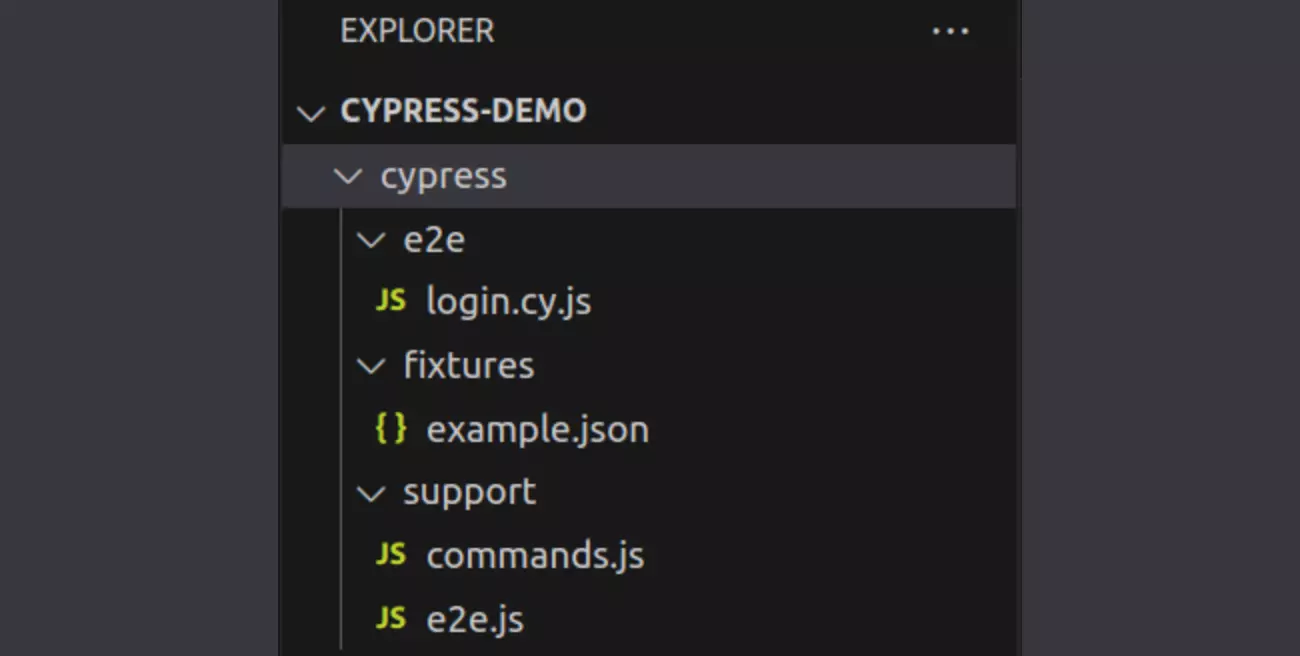
Task: Select the e2e folder label
Action: [x=434, y=240]
